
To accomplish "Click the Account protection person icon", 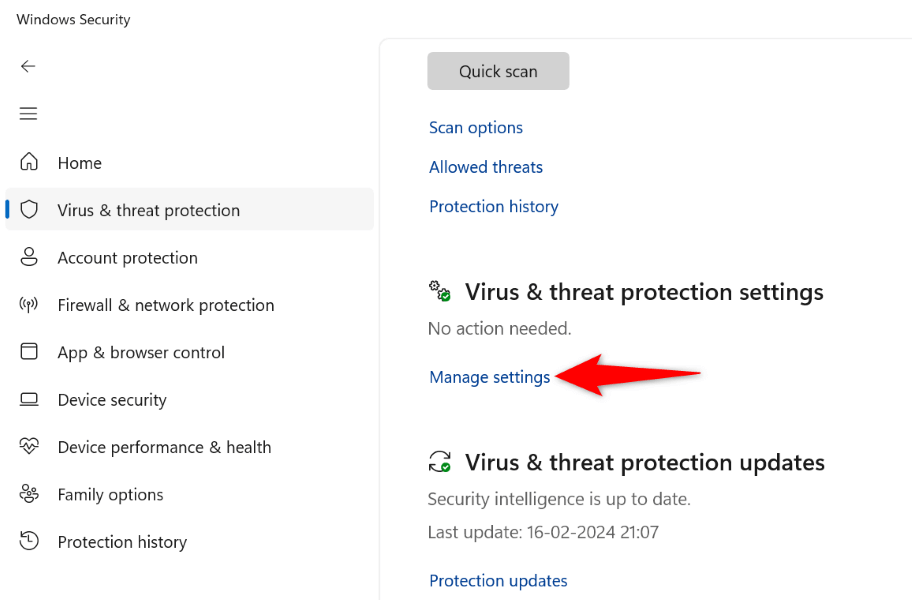I will (29, 257).
